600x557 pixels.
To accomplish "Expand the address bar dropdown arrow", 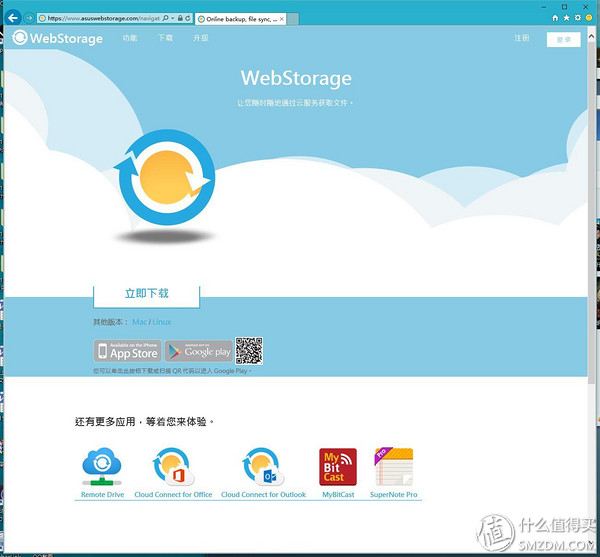I will point(173,18).
